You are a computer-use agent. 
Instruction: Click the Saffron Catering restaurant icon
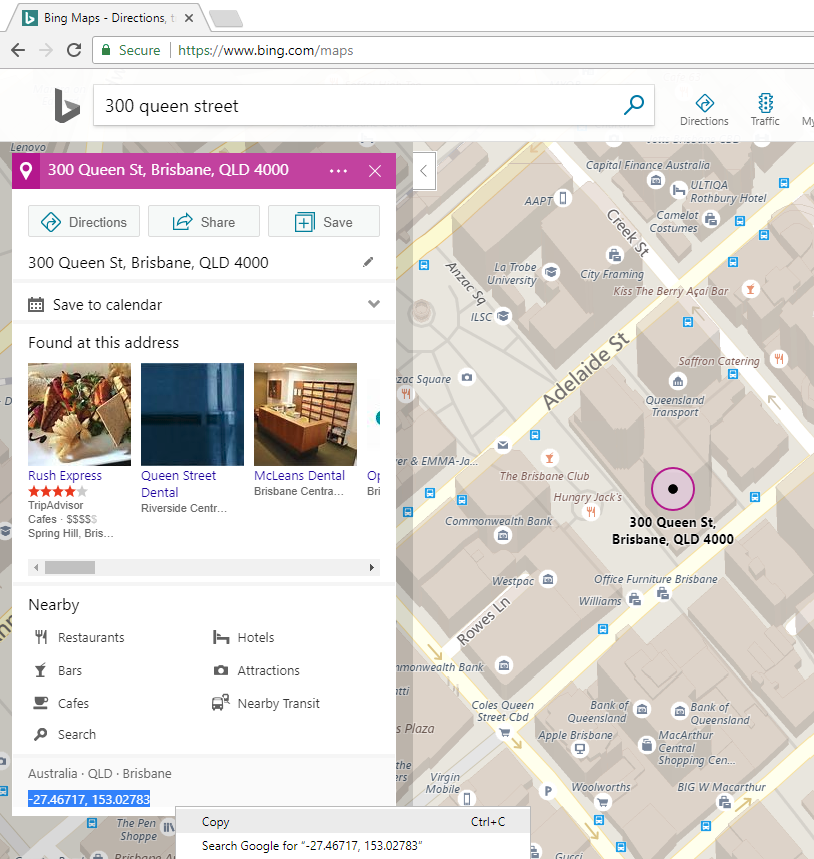pyautogui.click(x=778, y=359)
